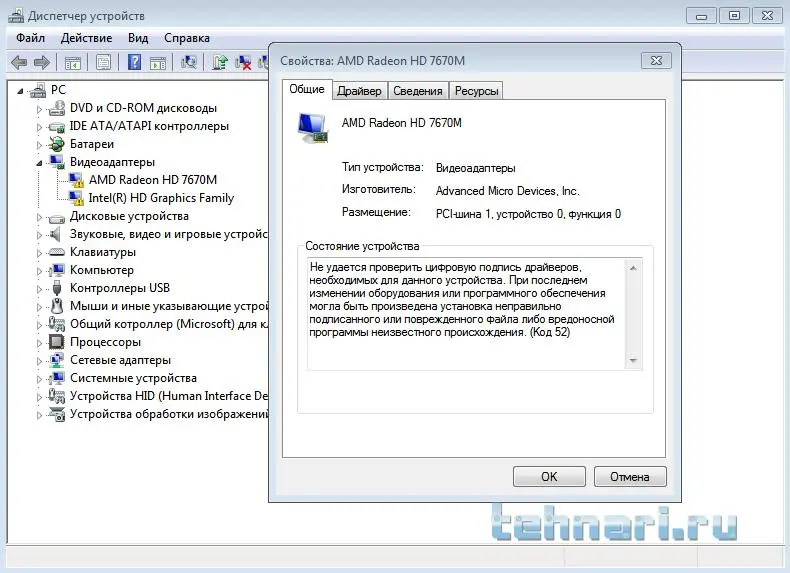This screenshot has height=573, width=790.
Task: Click the Батареи battery icon
Action: [x=57, y=144]
